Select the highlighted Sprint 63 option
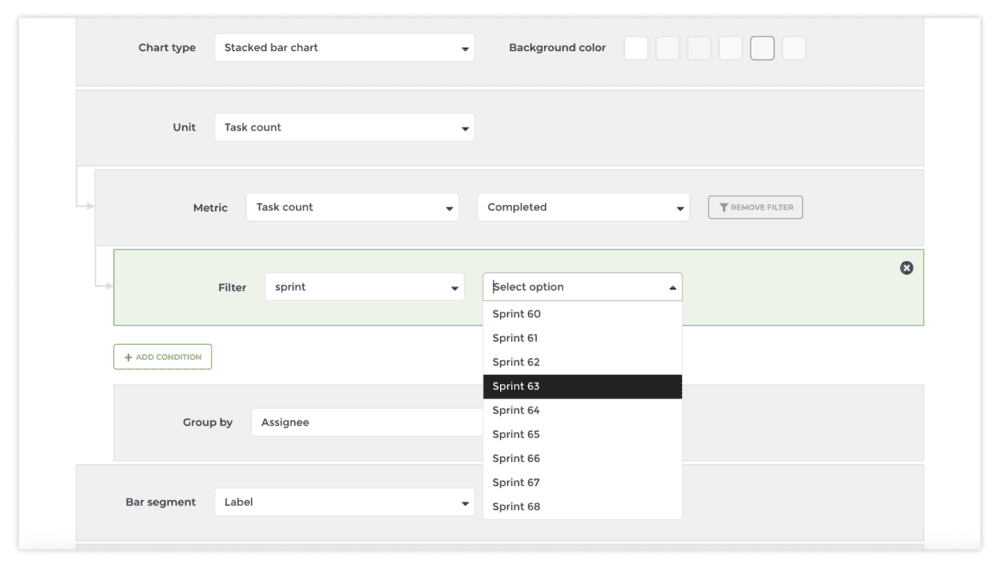This screenshot has height=570, width=1000. coord(582,386)
